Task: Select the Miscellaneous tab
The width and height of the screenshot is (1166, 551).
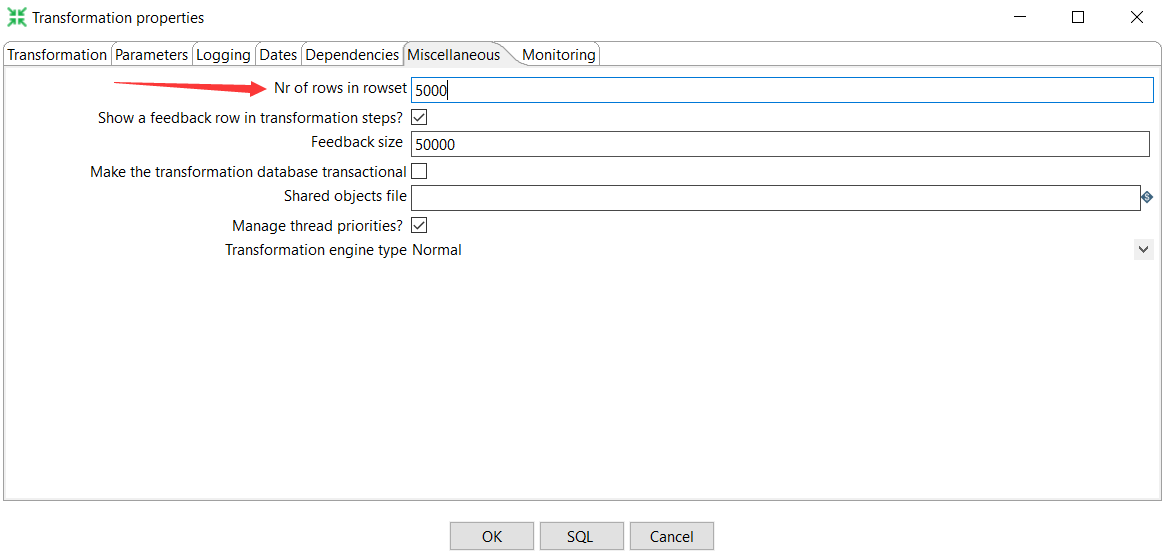Action: [x=454, y=55]
